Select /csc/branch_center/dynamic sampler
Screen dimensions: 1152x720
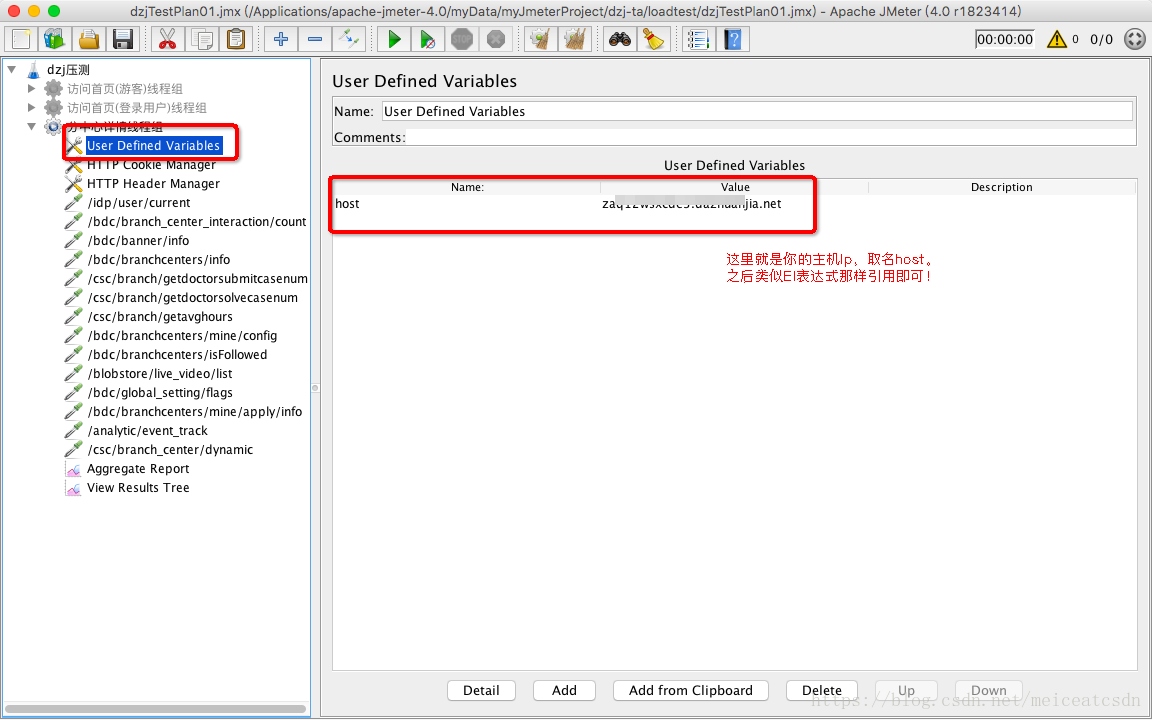[x=170, y=450]
